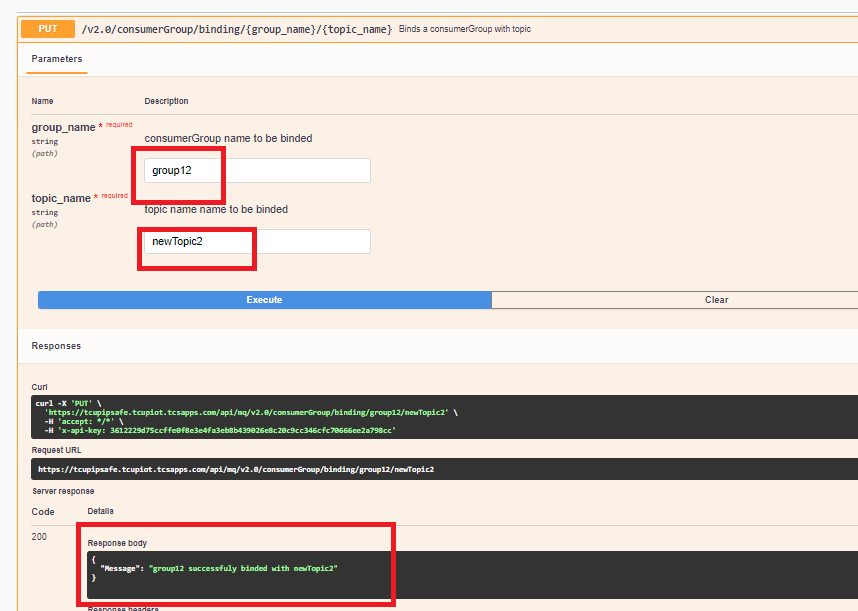Click the 'Response body' label
The image size is (858, 611).
tap(117, 543)
